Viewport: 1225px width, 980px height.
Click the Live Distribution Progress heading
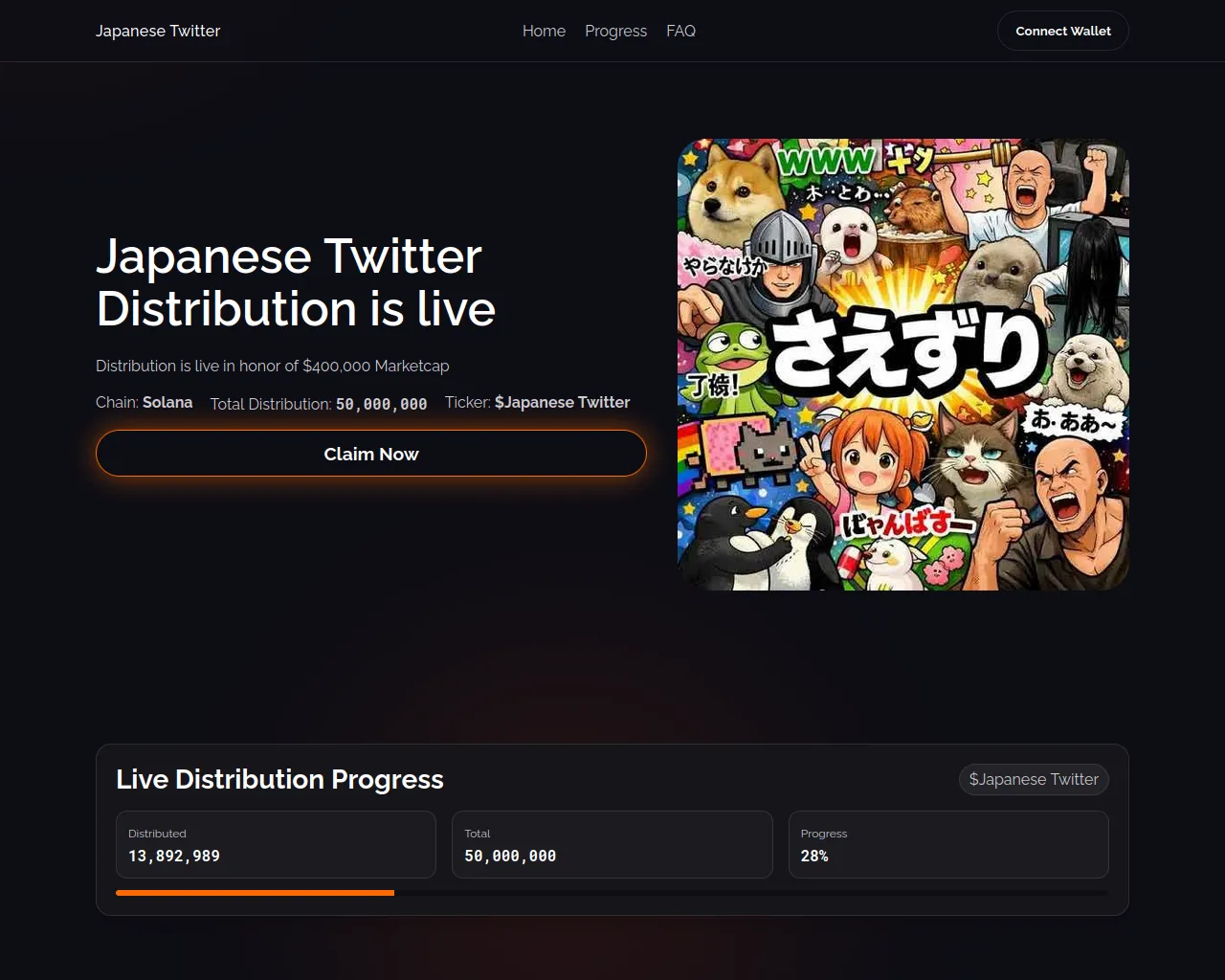[279, 779]
